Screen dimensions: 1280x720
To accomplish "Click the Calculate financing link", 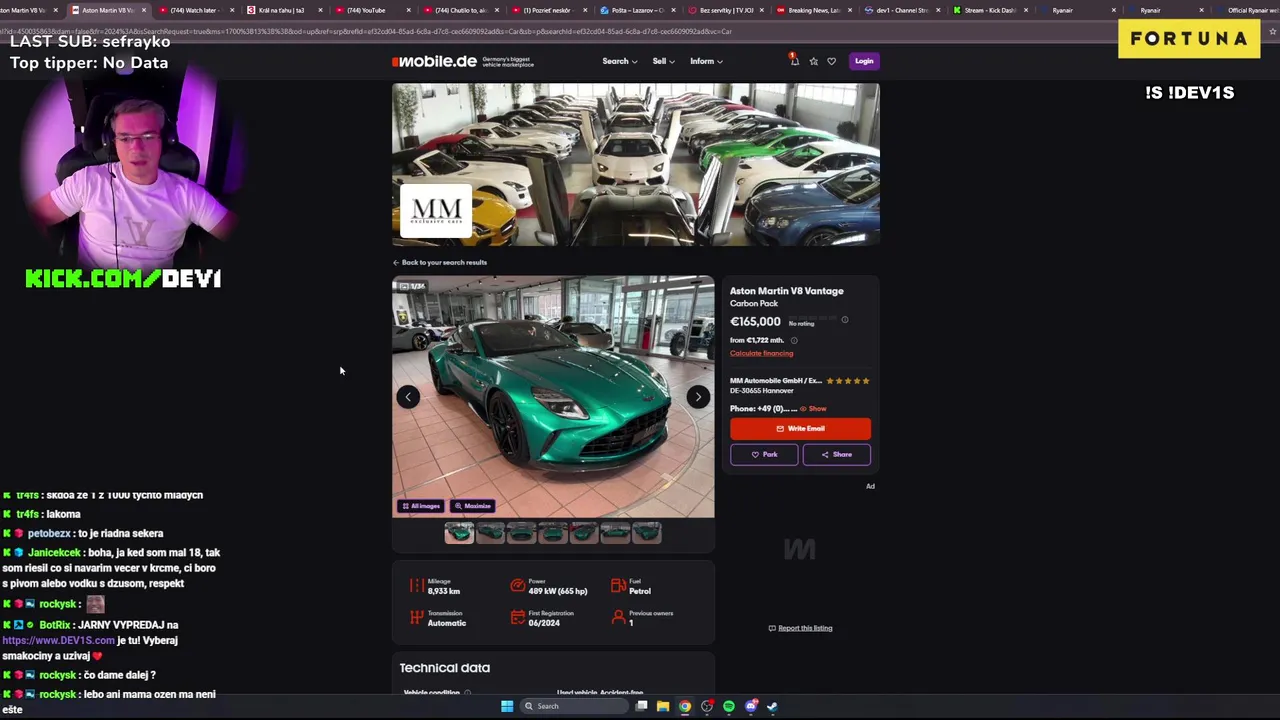I will point(761,353).
